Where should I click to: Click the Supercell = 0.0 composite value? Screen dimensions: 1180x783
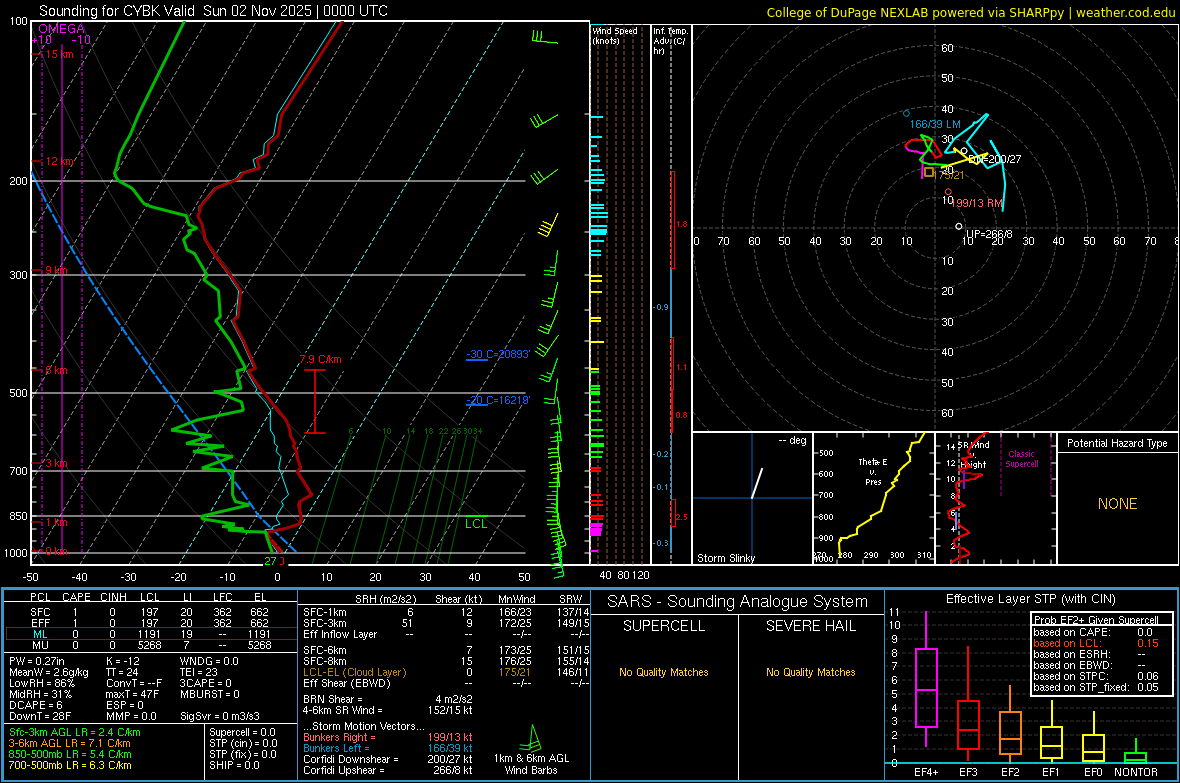pyautogui.click(x=242, y=732)
